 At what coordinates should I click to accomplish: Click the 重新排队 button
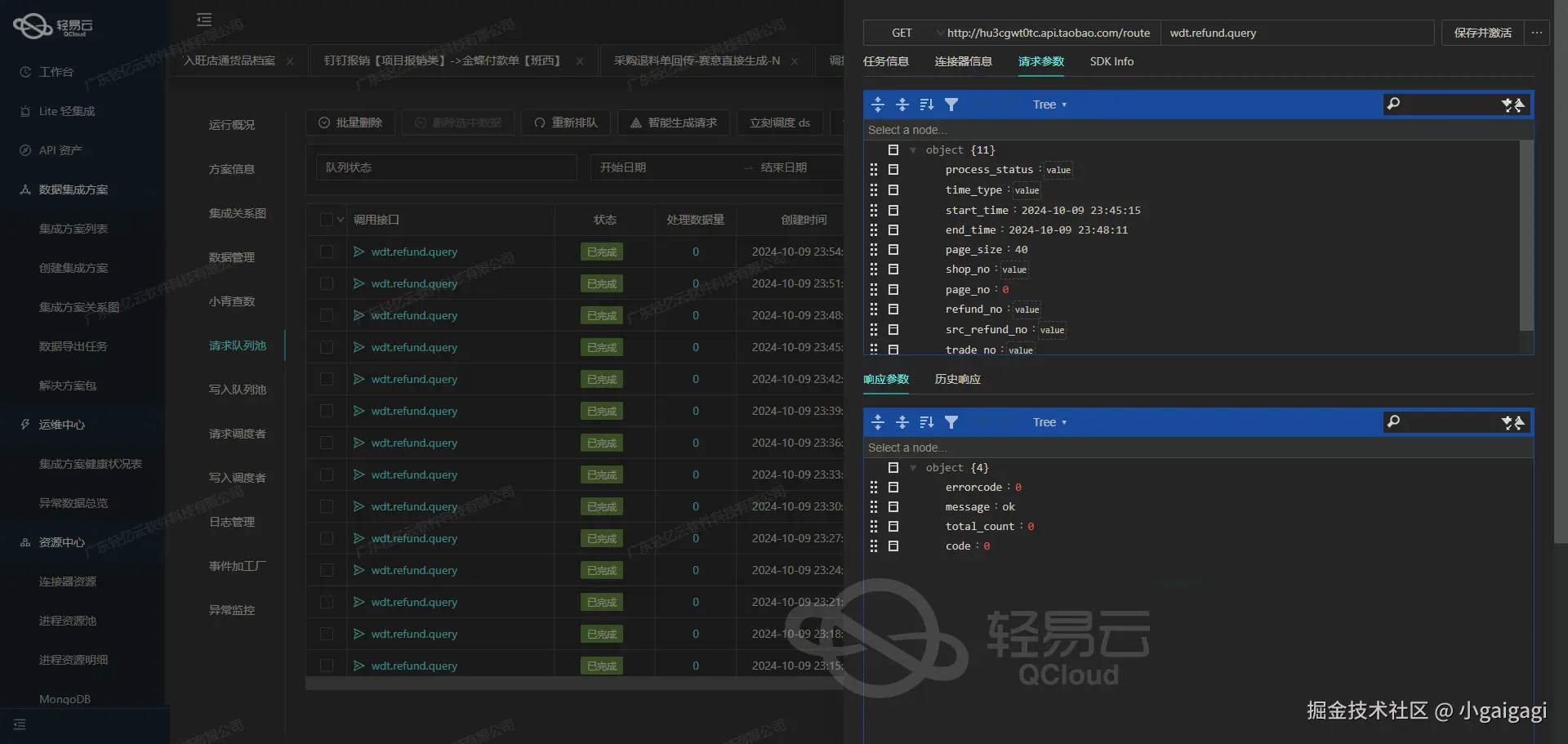(566, 123)
